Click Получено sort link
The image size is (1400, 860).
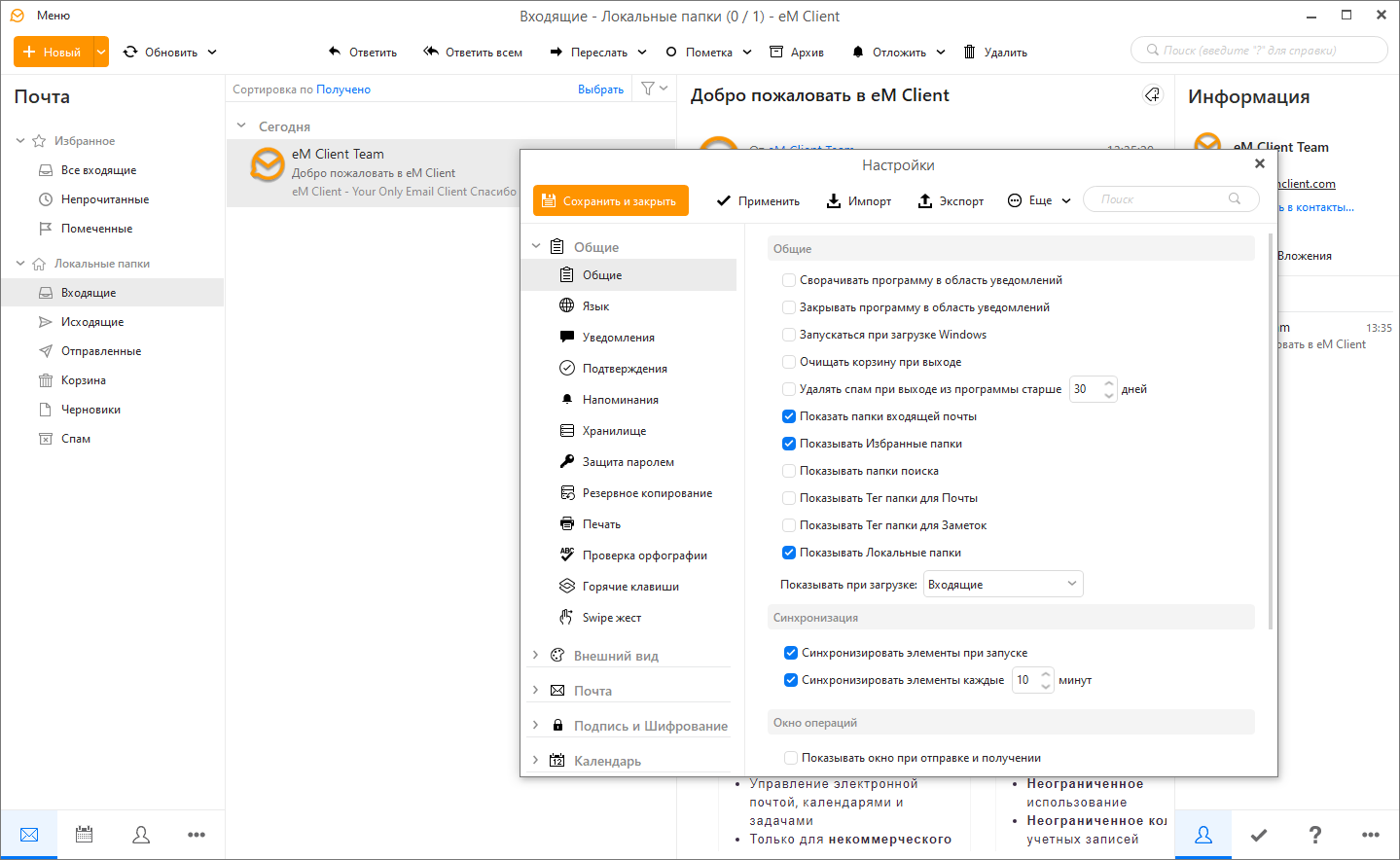pyautogui.click(x=343, y=89)
